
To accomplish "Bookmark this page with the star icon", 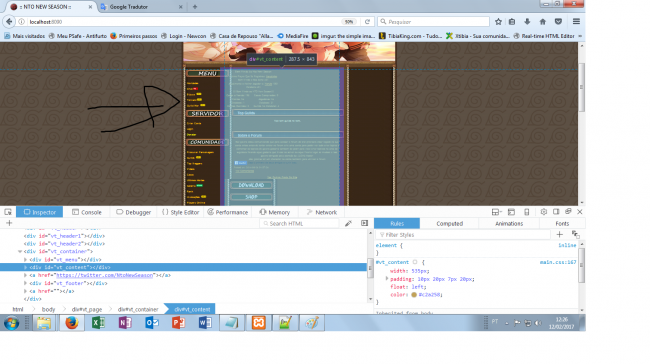I will [x=498, y=22].
